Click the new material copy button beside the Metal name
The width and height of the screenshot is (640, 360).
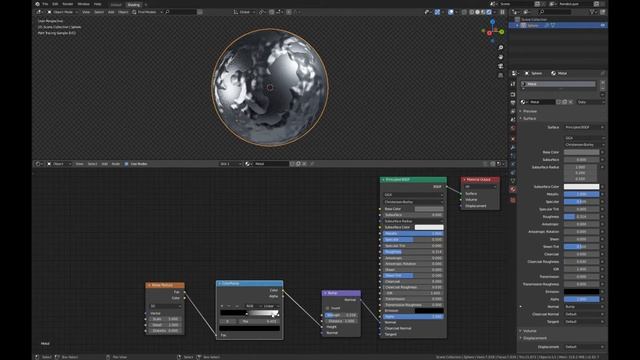[x=564, y=102]
